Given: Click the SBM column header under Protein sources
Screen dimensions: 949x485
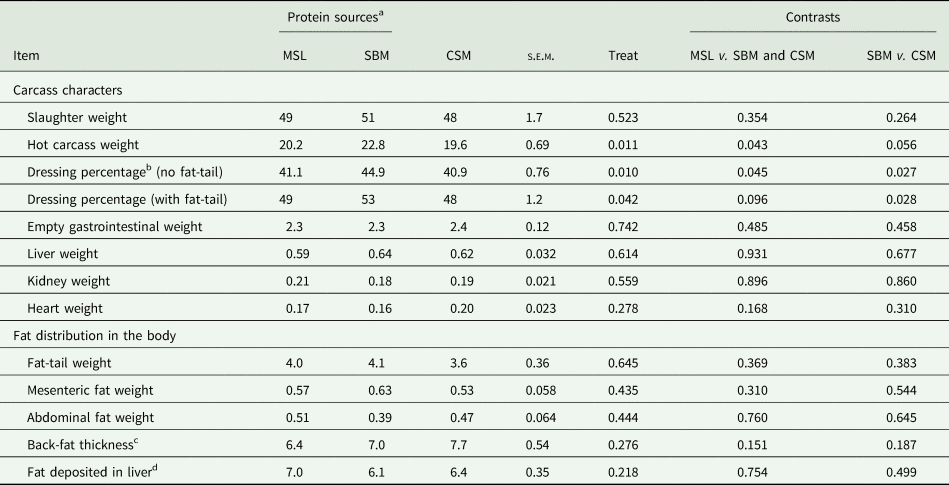Looking at the screenshot, I should [x=376, y=55].
